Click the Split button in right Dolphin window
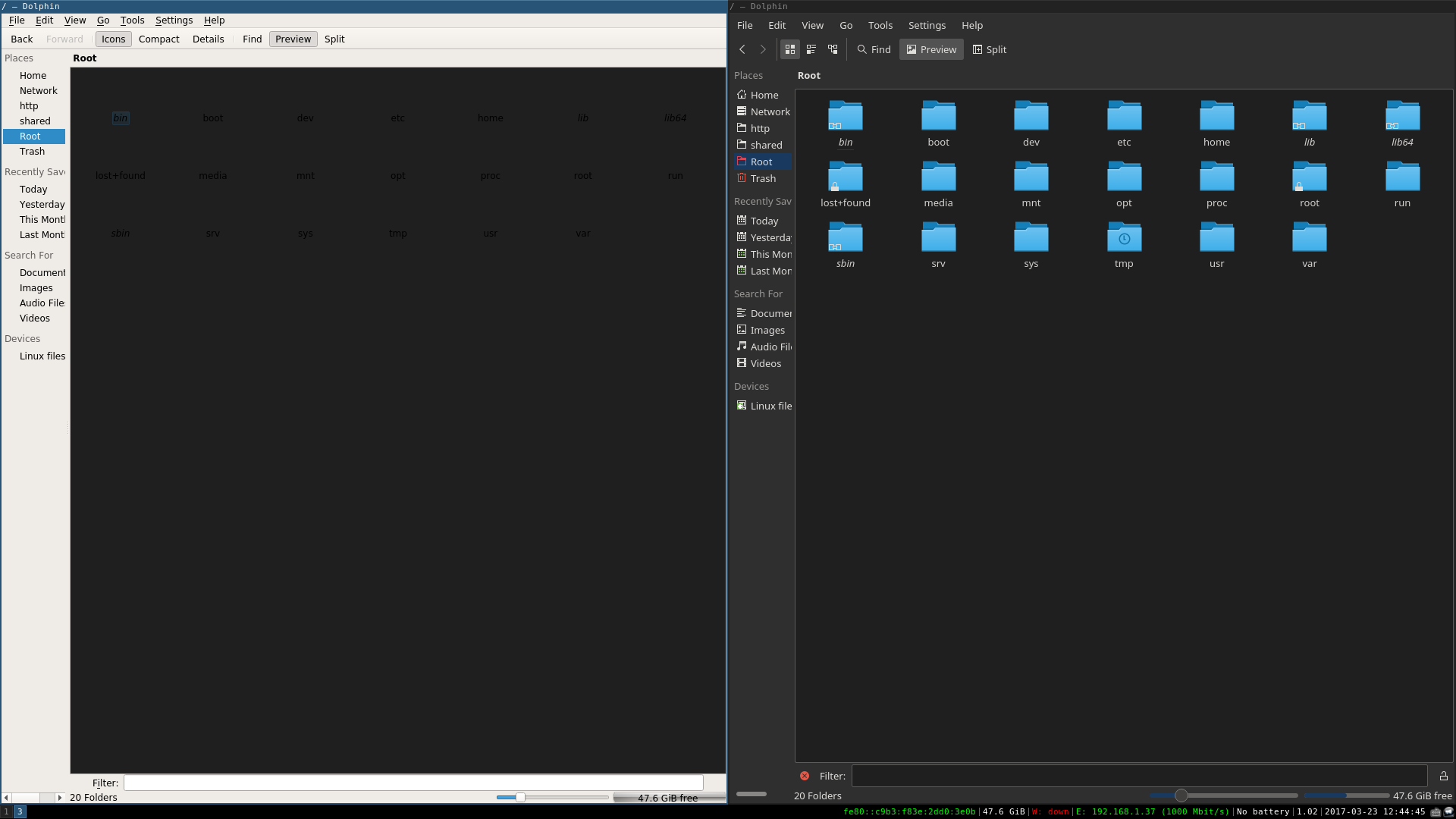The image size is (1456, 819). pyautogui.click(x=990, y=49)
